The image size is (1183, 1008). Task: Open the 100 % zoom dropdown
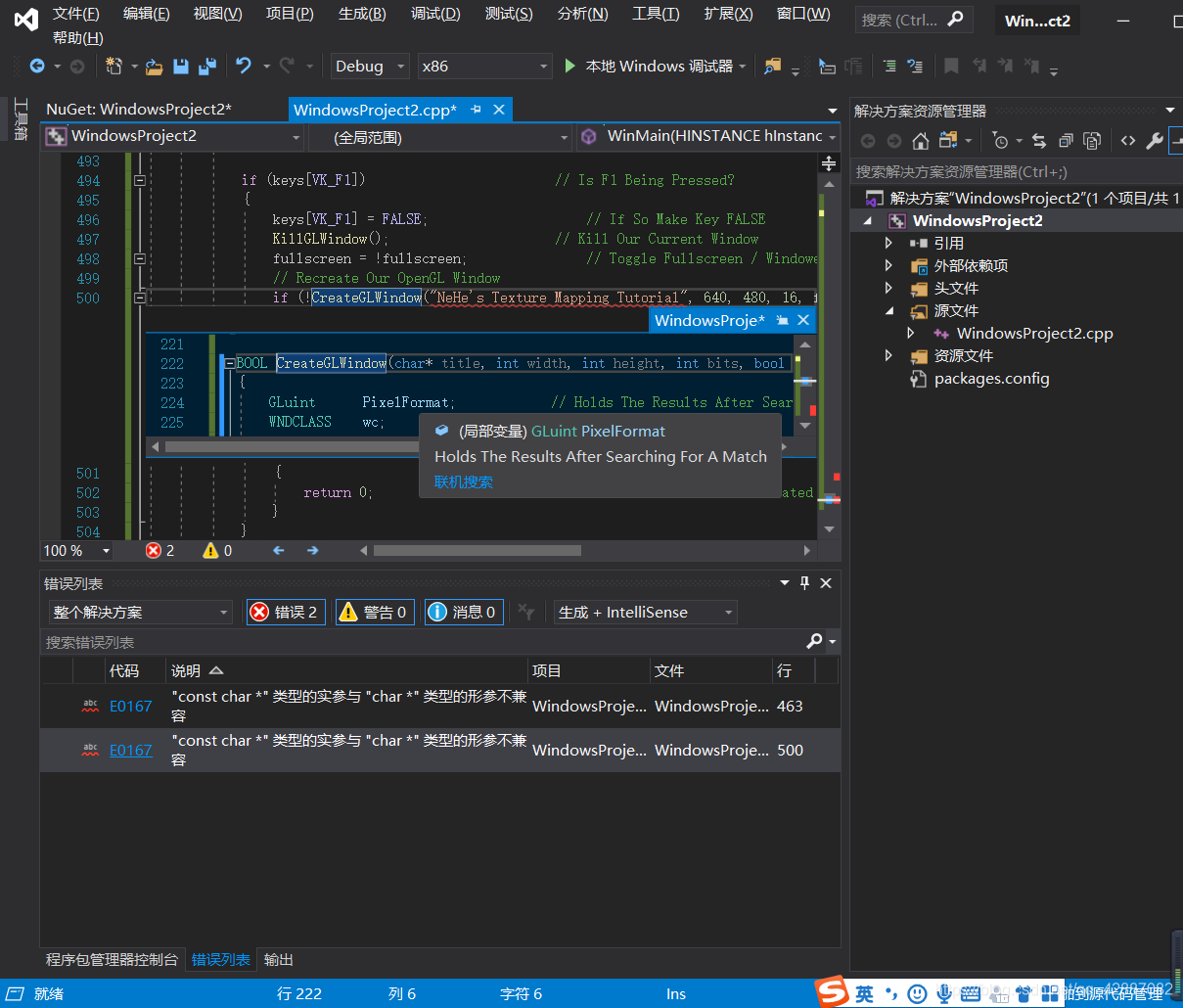[77, 551]
